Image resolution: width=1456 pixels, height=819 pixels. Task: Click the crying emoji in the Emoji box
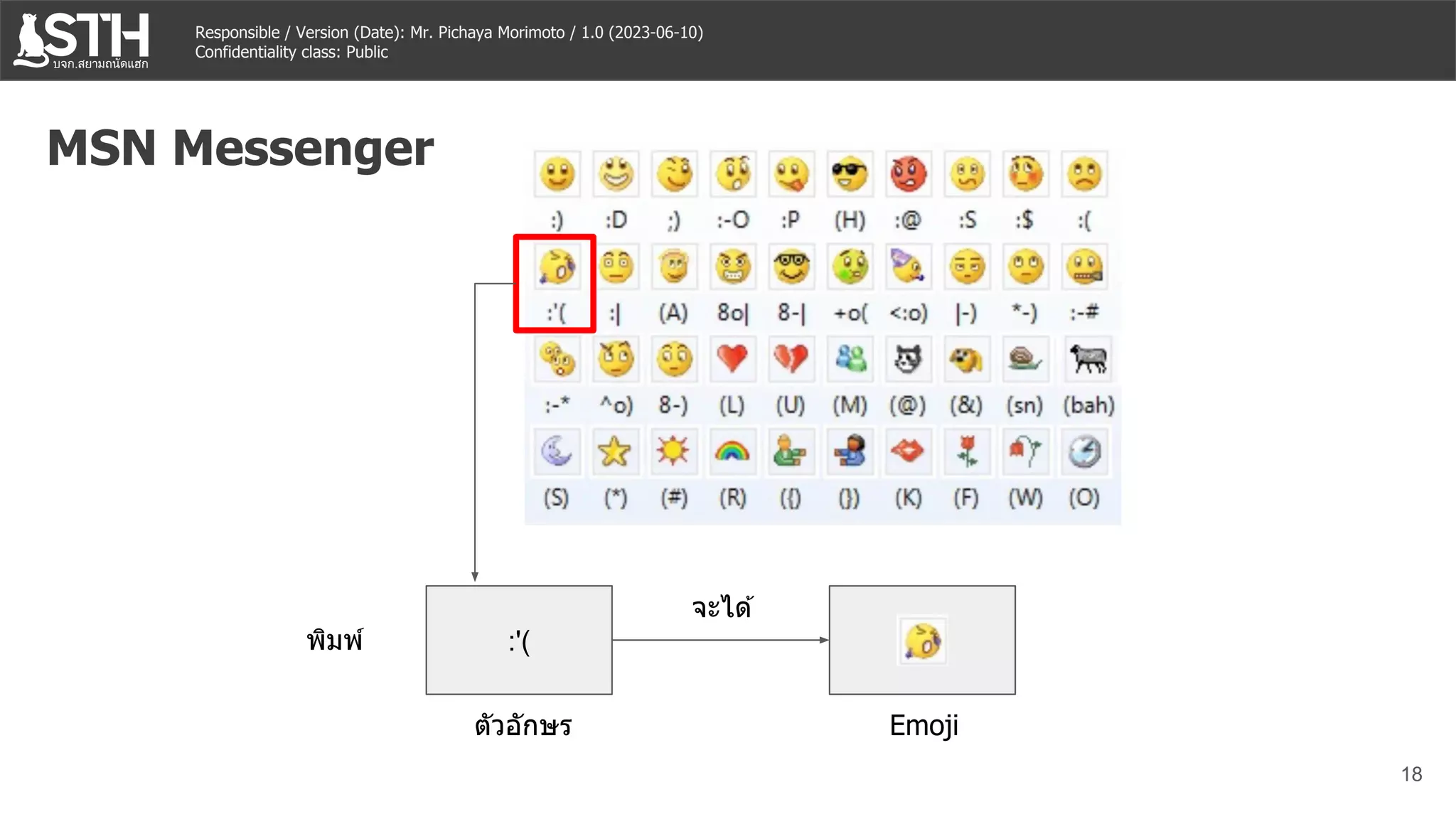click(923, 641)
